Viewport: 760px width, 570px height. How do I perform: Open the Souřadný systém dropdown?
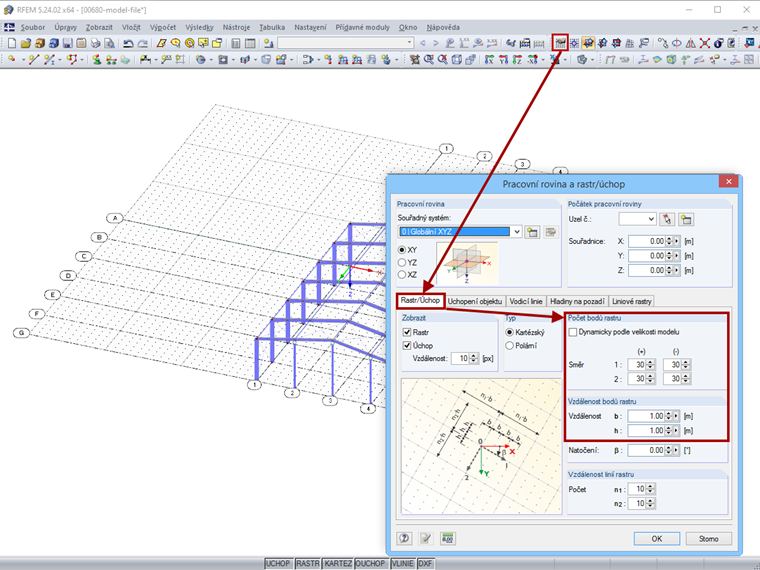tap(517, 232)
